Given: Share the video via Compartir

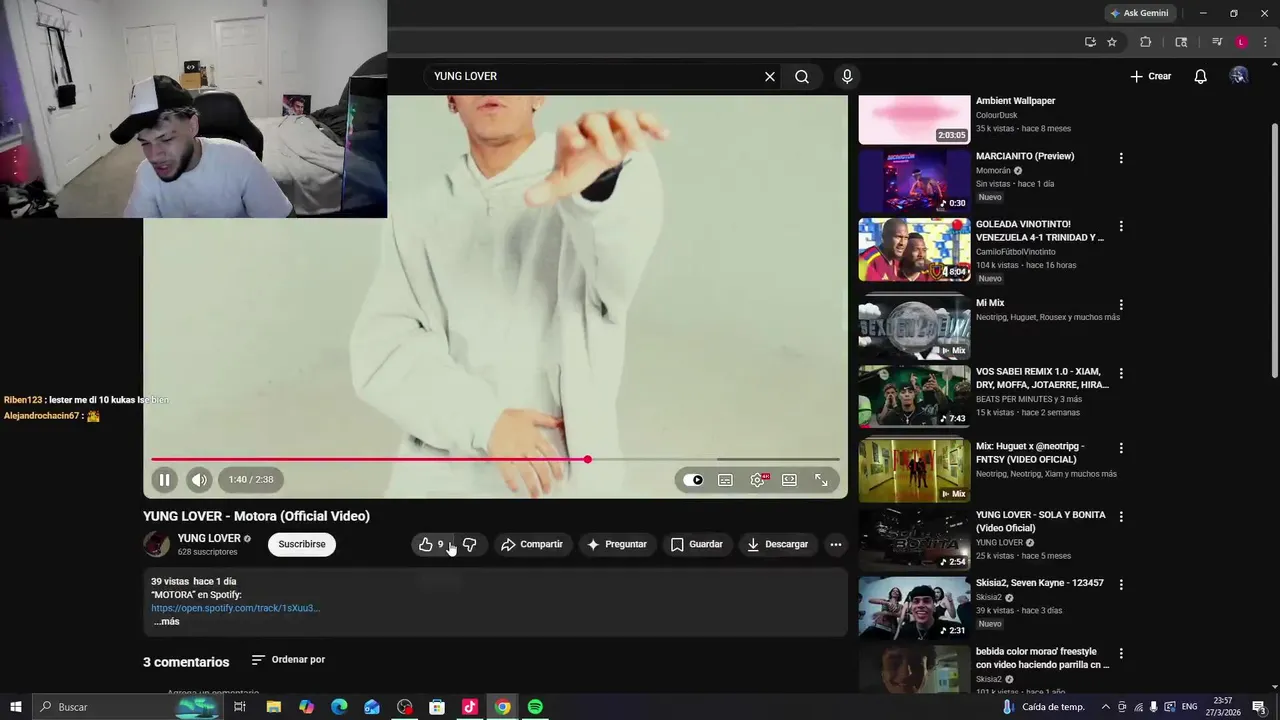Looking at the screenshot, I should (532, 544).
